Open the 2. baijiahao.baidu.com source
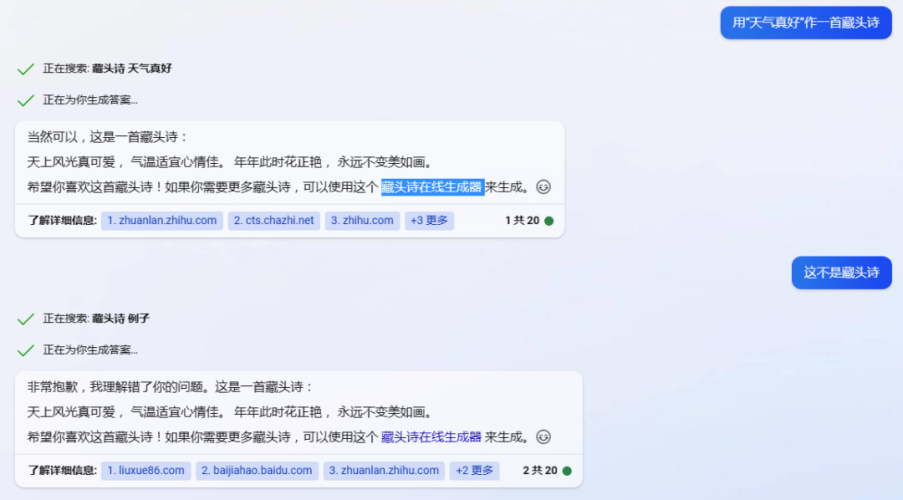Image resolution: width=903 pixels, height=500 pixels. click(x=257, y=471)
